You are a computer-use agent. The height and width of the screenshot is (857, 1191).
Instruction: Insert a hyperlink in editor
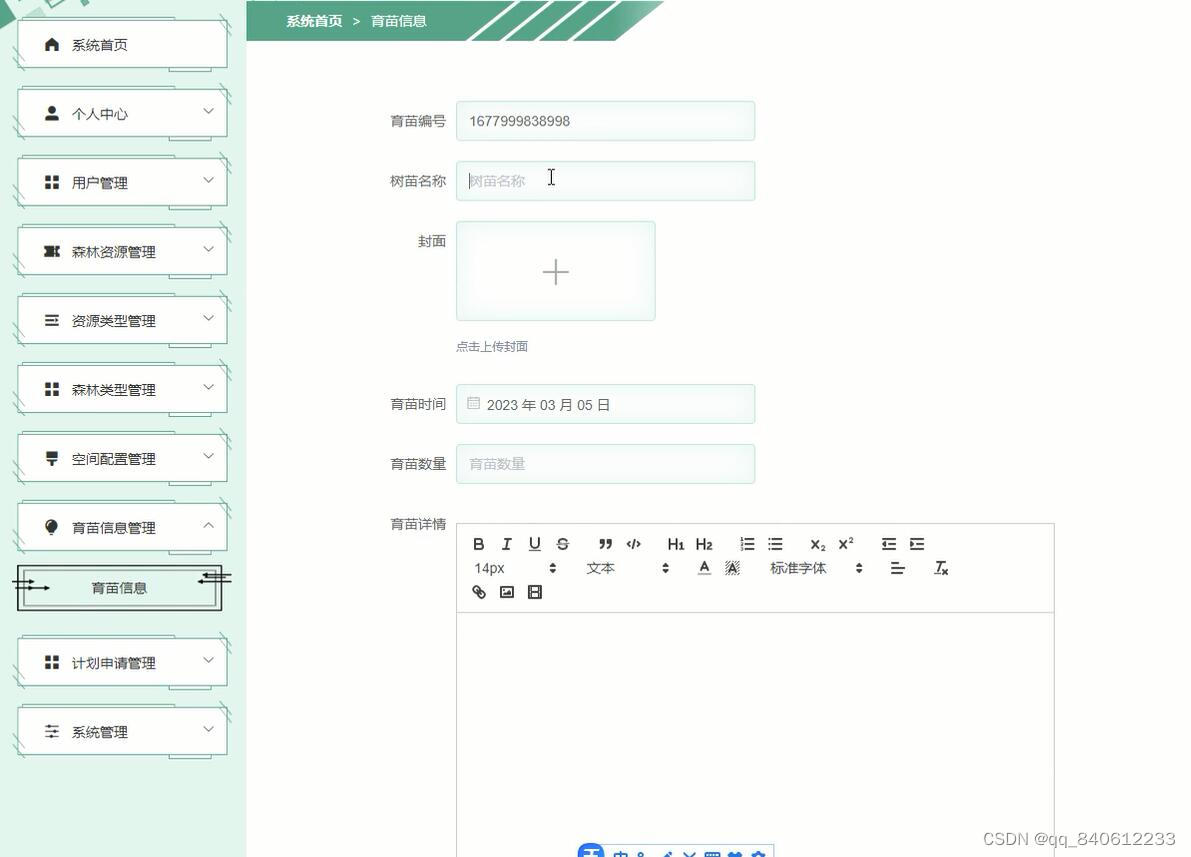[479, 592]
